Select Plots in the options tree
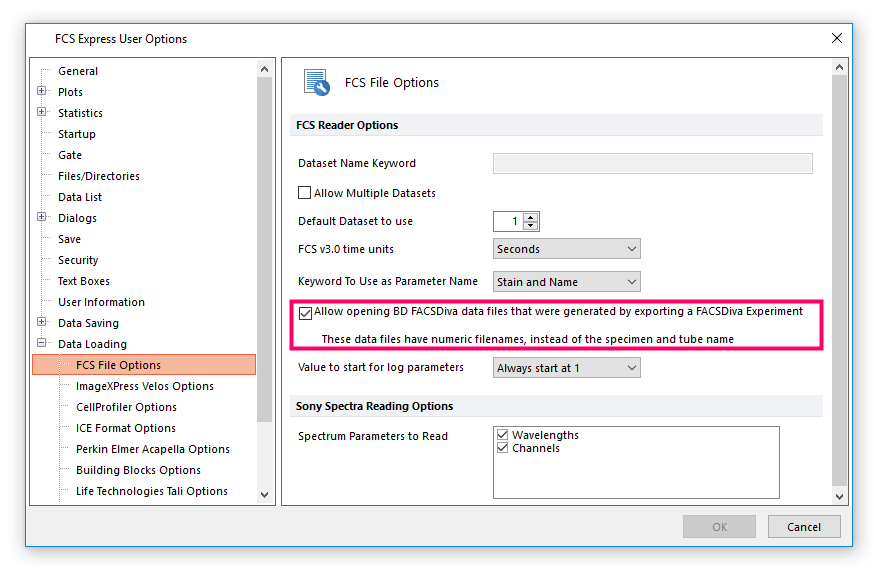This screenshot has height=578, width=874. tap(70, 92)
